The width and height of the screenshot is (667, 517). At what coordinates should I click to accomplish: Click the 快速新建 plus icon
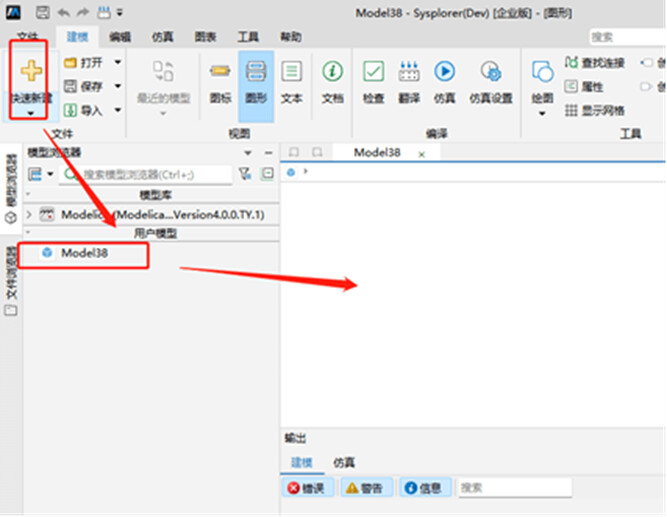(31, 71)
